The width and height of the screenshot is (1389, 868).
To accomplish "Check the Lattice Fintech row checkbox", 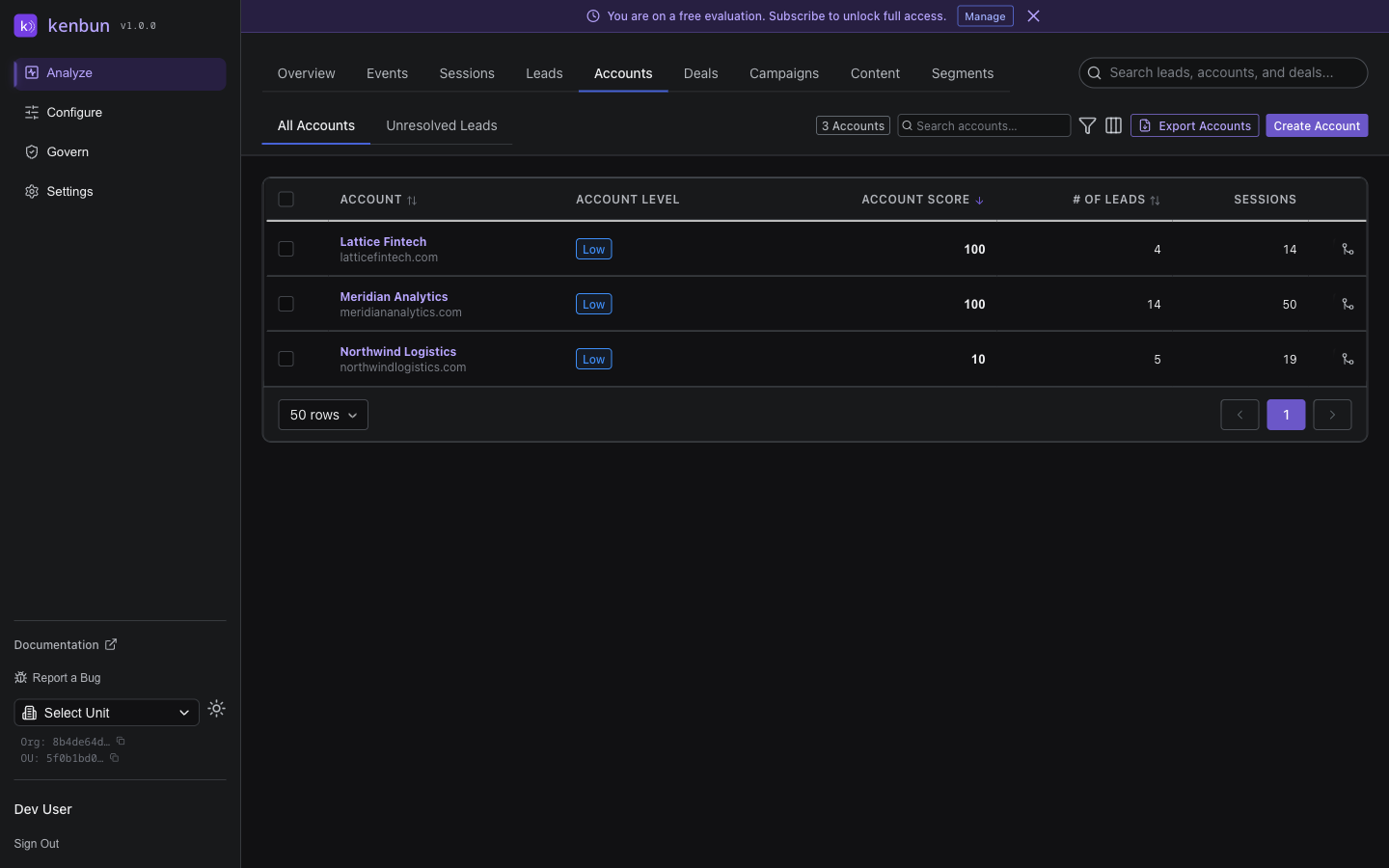I will pos(286,249).
